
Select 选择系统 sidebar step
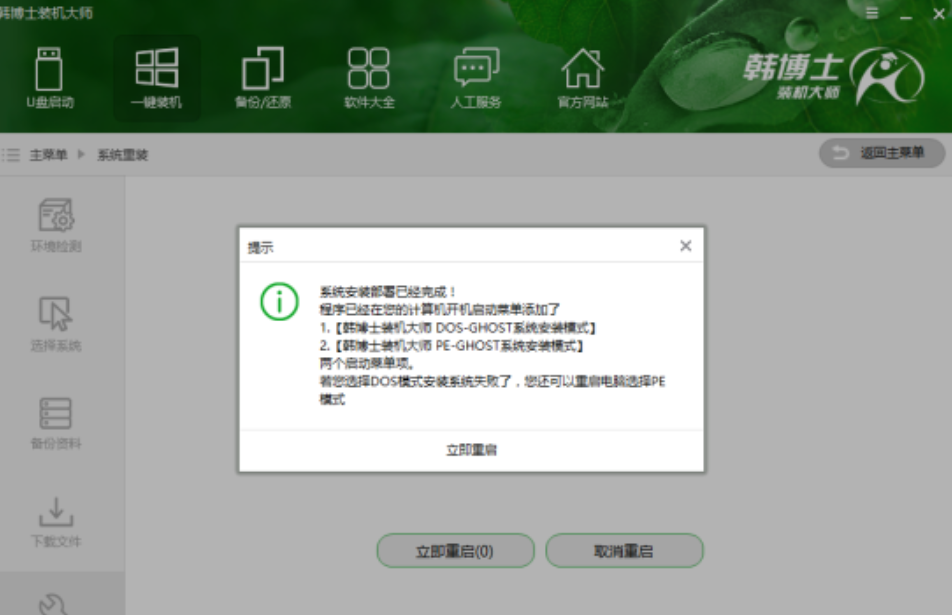56,324
